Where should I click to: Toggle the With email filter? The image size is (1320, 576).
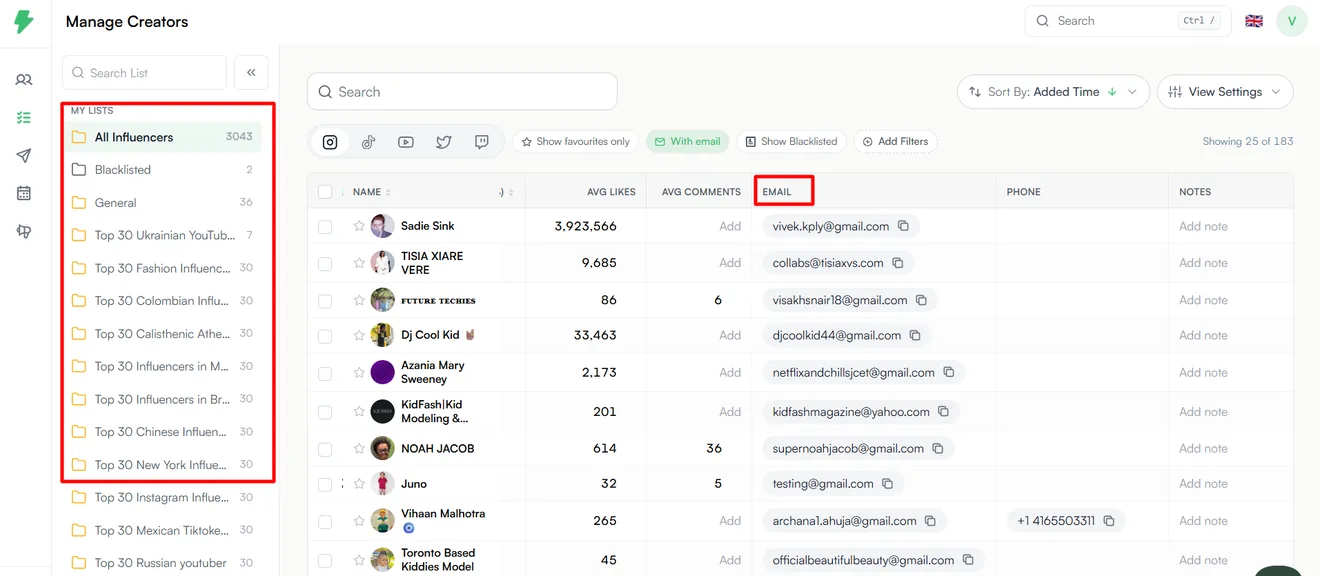point(687,142)
